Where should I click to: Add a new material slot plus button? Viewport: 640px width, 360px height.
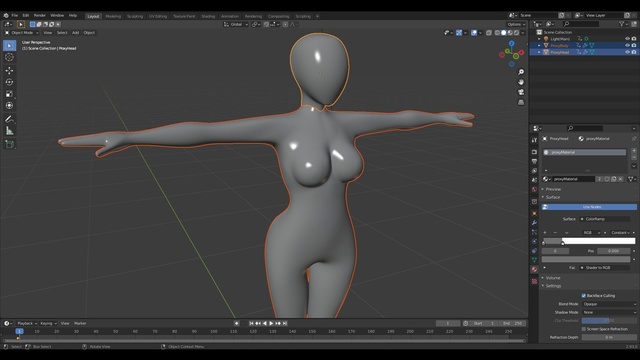[x=634, y=151]
